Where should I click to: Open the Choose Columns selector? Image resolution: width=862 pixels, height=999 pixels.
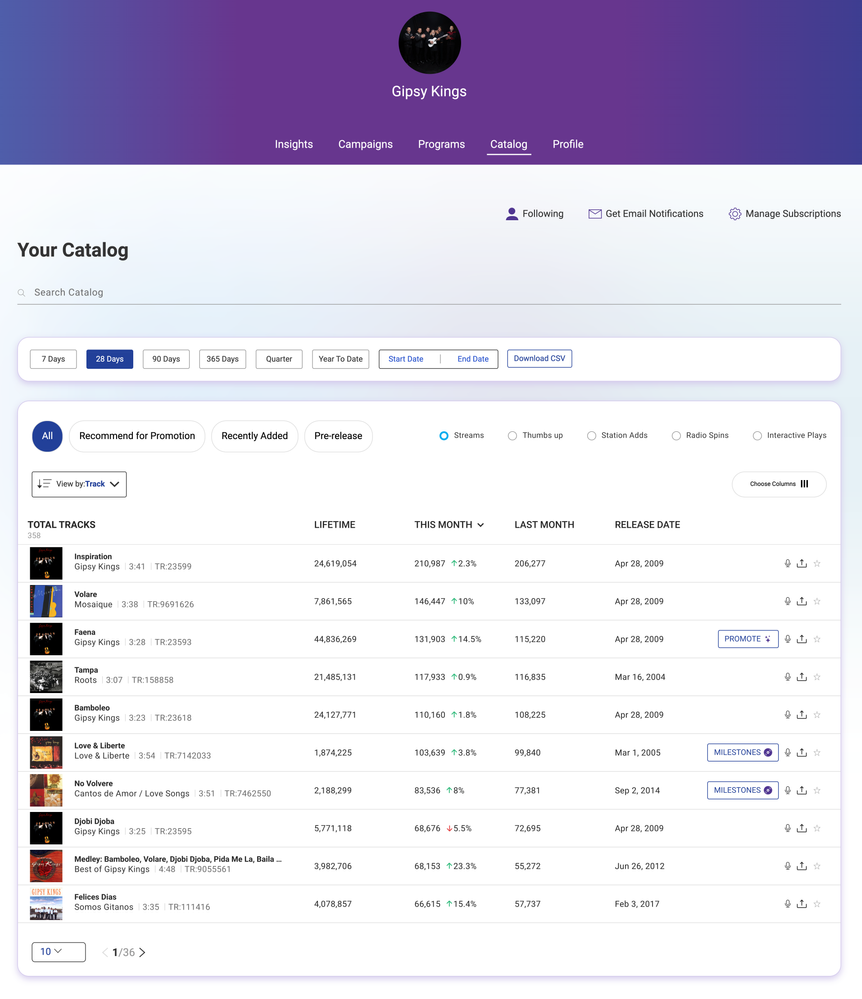coord(779,484)
